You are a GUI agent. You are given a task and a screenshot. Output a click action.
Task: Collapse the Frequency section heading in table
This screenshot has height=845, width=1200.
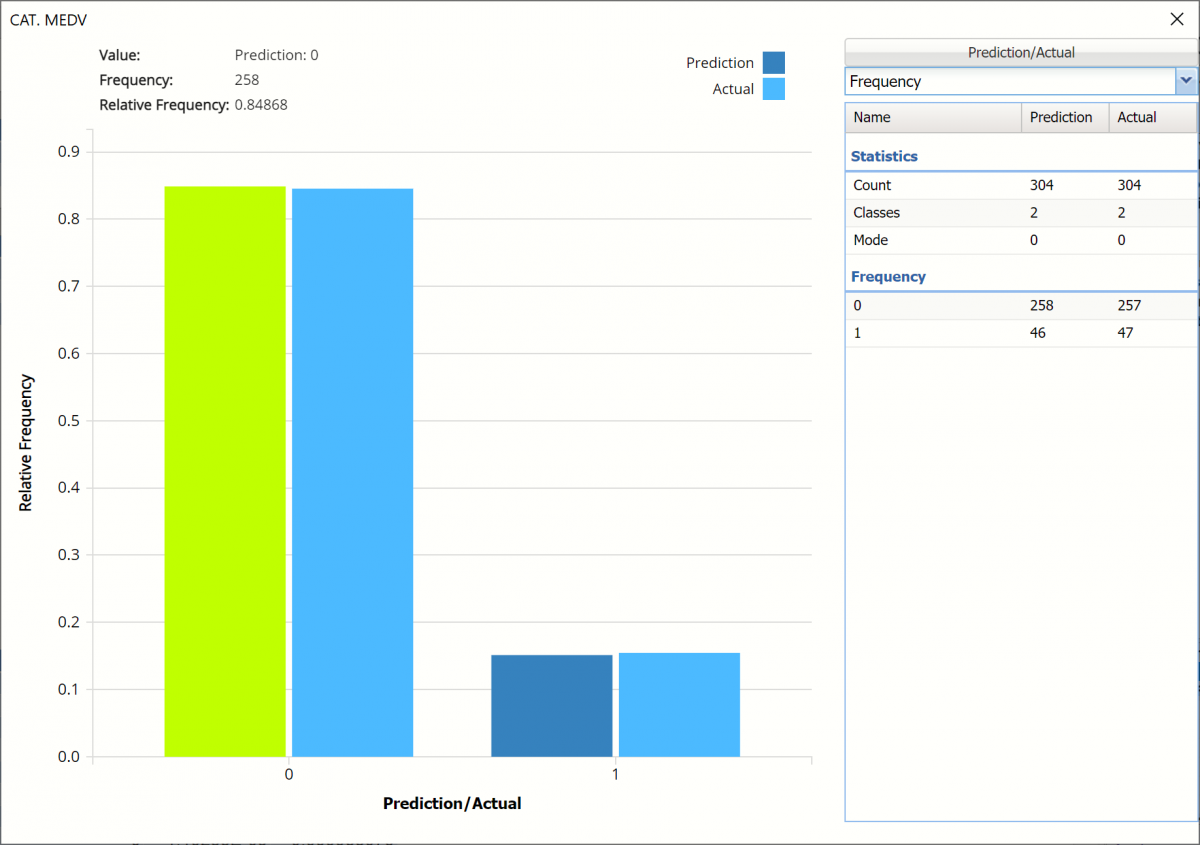click(888, 276)
